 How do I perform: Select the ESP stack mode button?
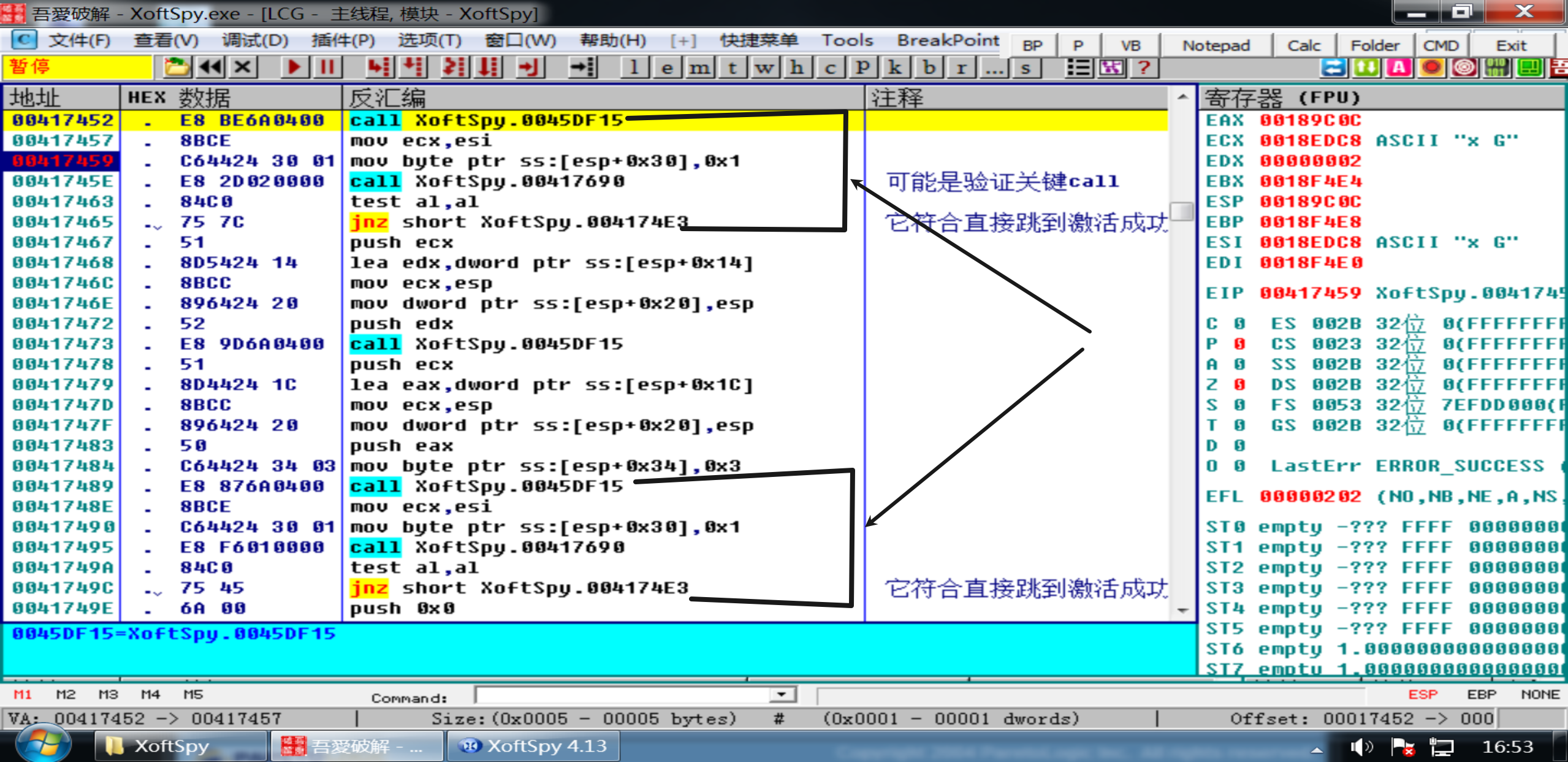click(1422, 695)
